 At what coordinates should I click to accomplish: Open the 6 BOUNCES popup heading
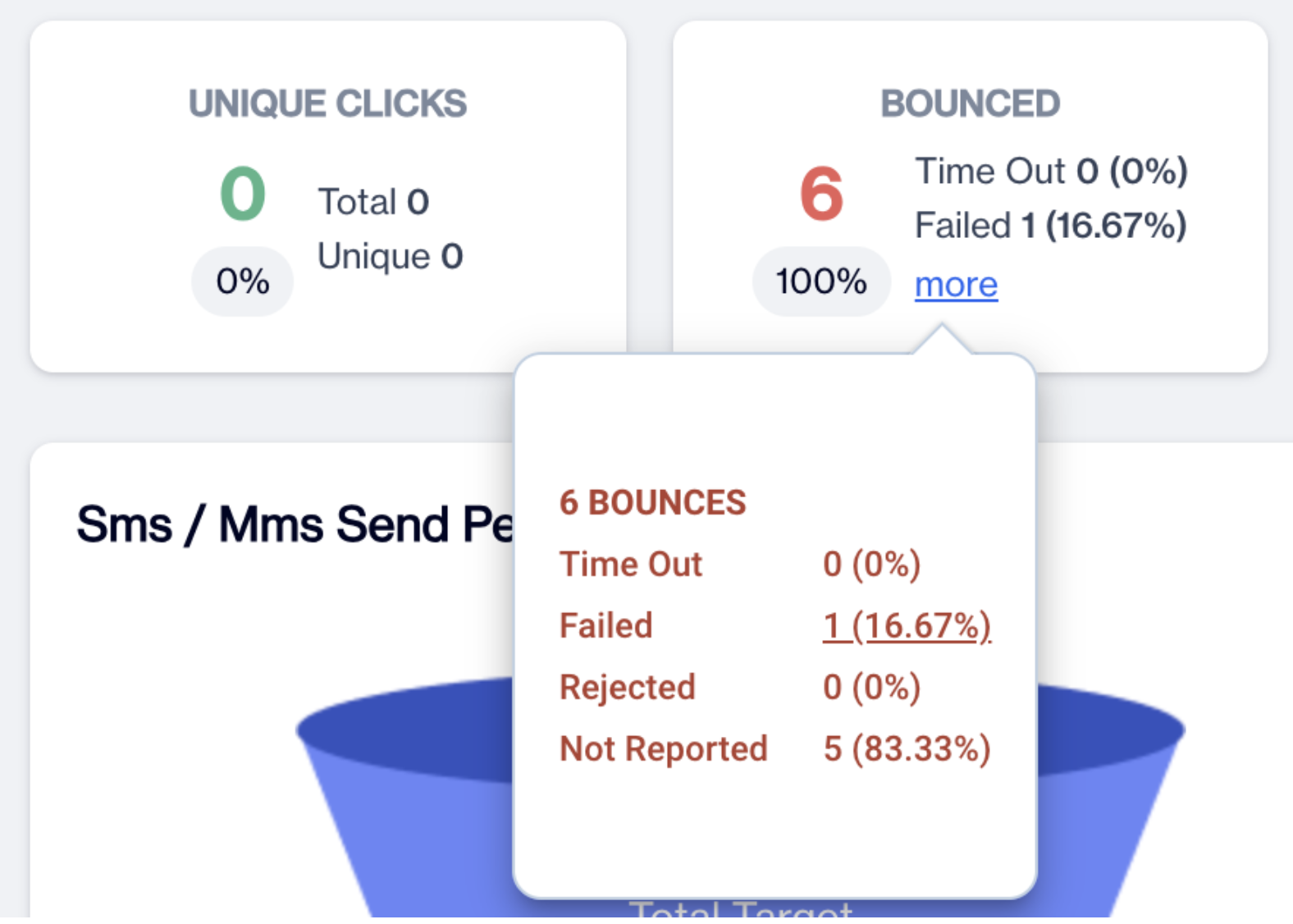[652, 503]
